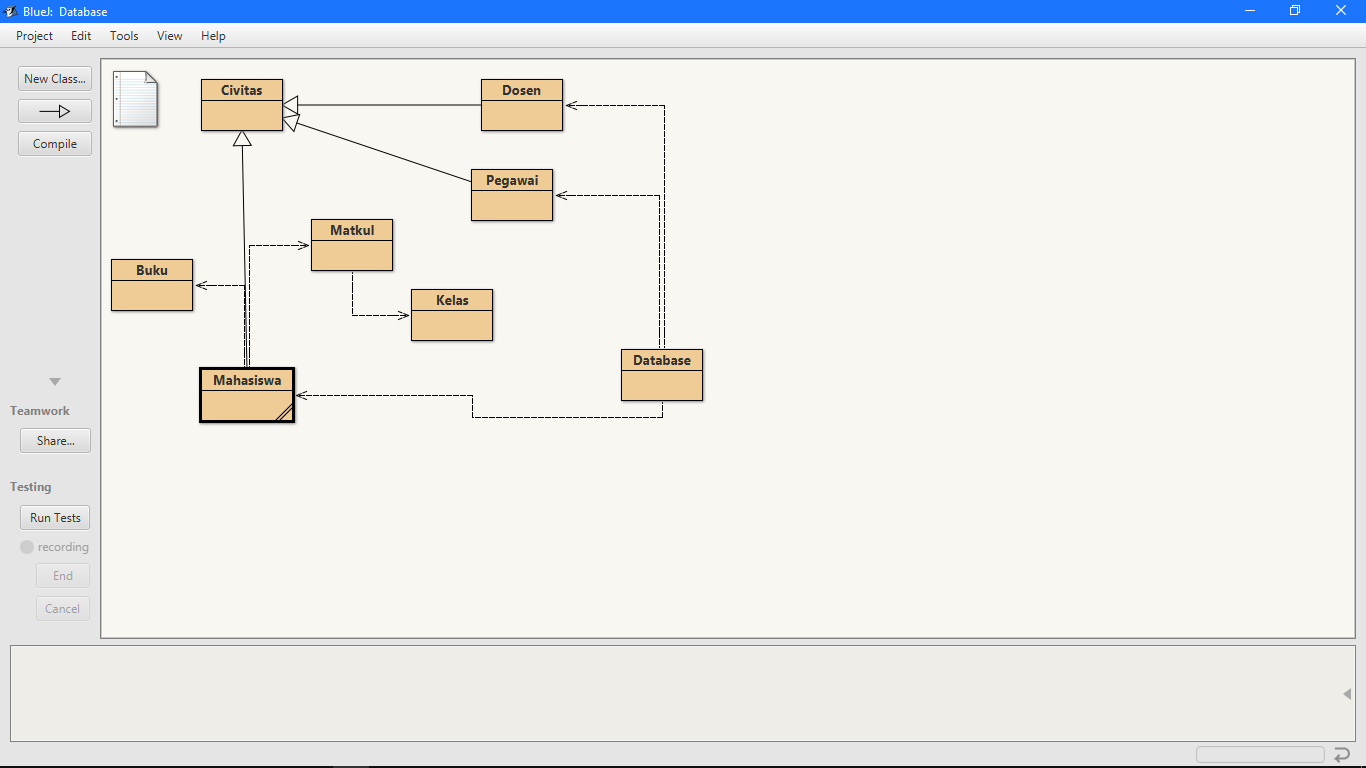Run the unit tests
Image resolution: width=1366 pixels, height=768 pixels.
54,517
